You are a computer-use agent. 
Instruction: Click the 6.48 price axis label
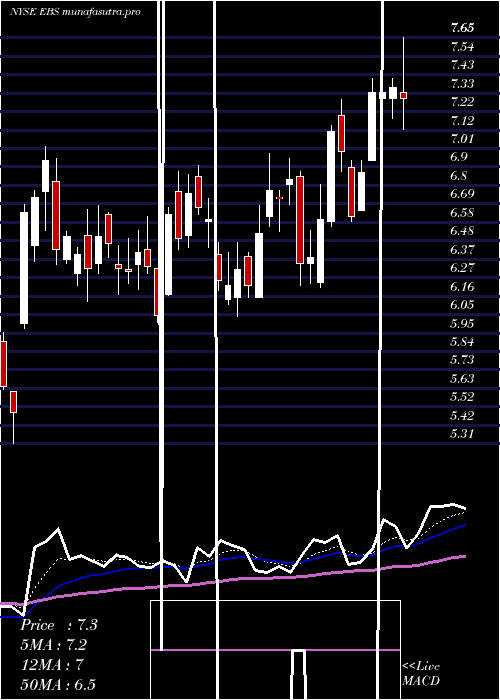[x=462, y=231]
